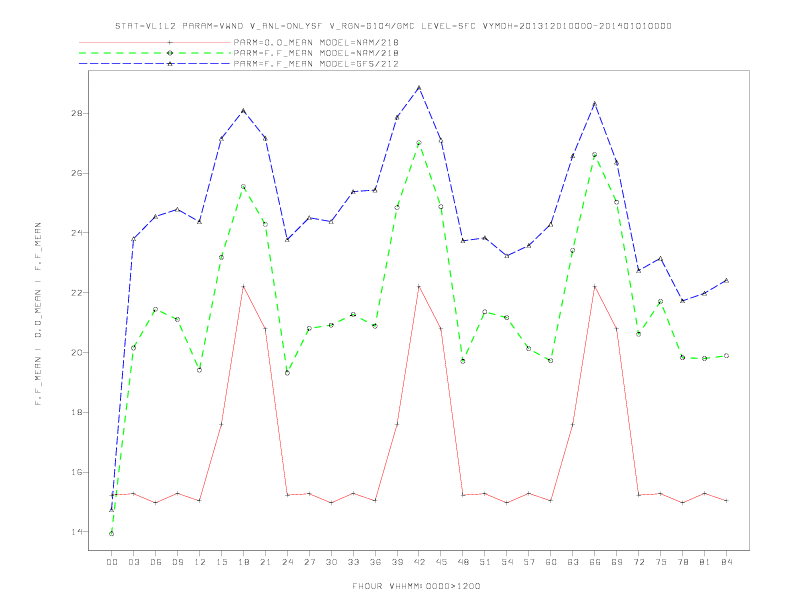Image resolution: width=792 pixels, height=612 pixels.
Task: Click y-axis tick label 20
Action: pyautogui.click(x=77, y=352)
